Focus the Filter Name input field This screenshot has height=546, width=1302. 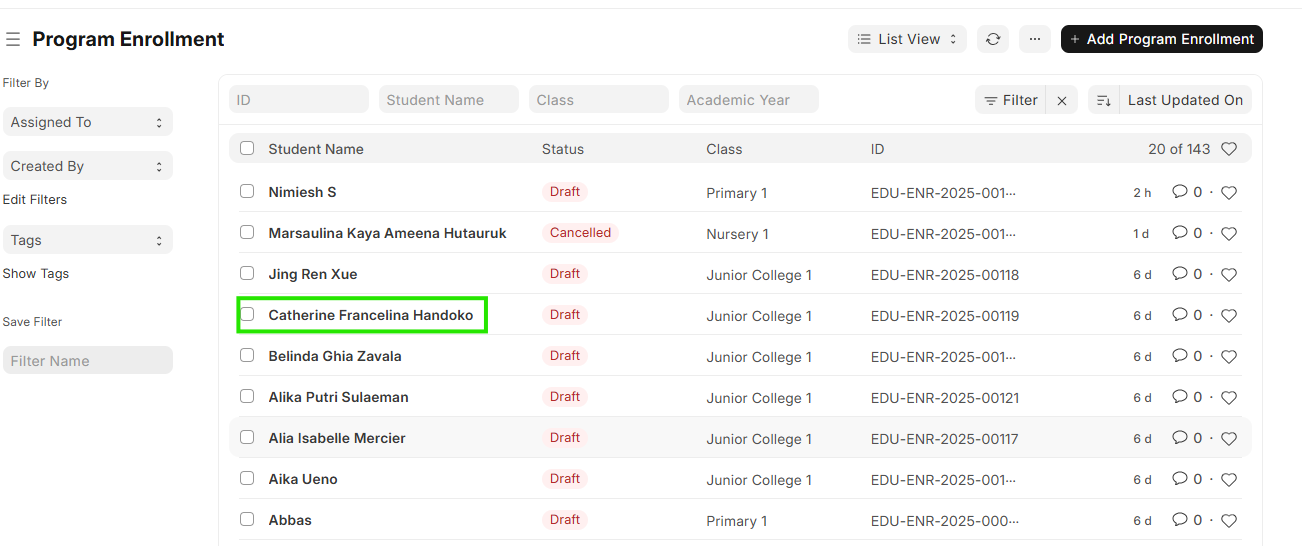point(87,361)
